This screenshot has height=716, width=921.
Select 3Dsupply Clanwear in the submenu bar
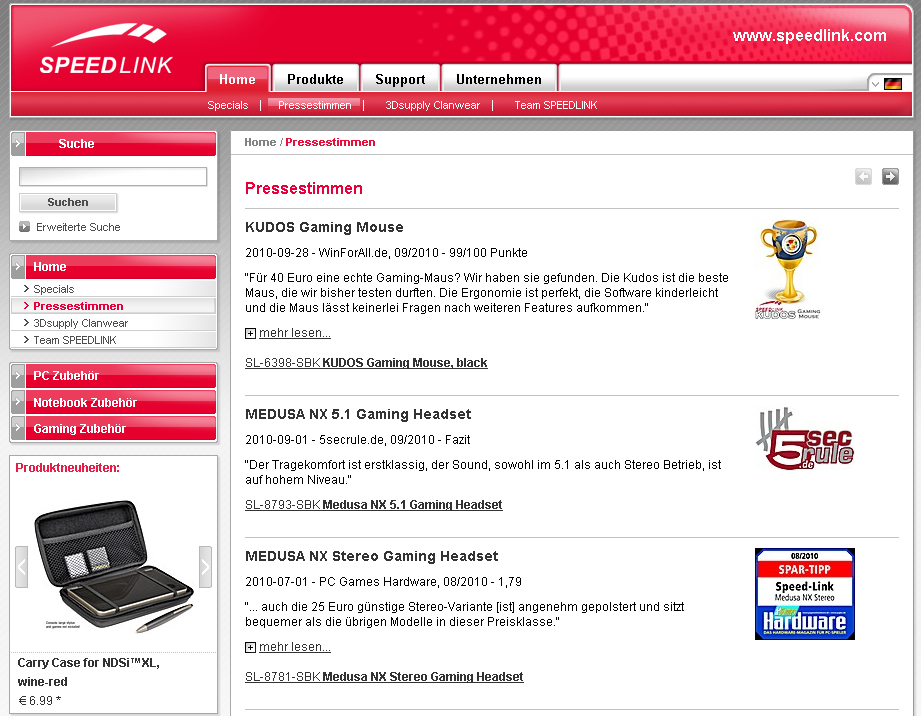click(432, 105)
